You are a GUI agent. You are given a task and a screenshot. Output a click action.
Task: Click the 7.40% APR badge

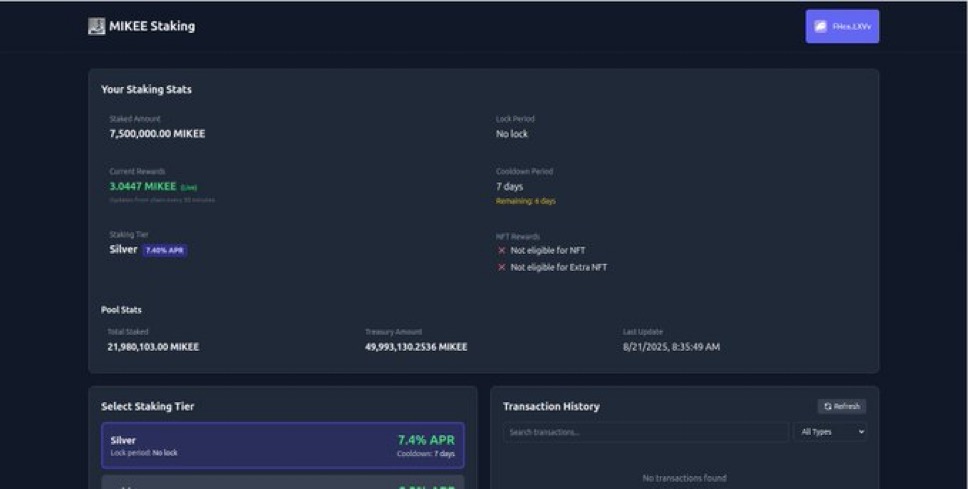pos(165,250)
